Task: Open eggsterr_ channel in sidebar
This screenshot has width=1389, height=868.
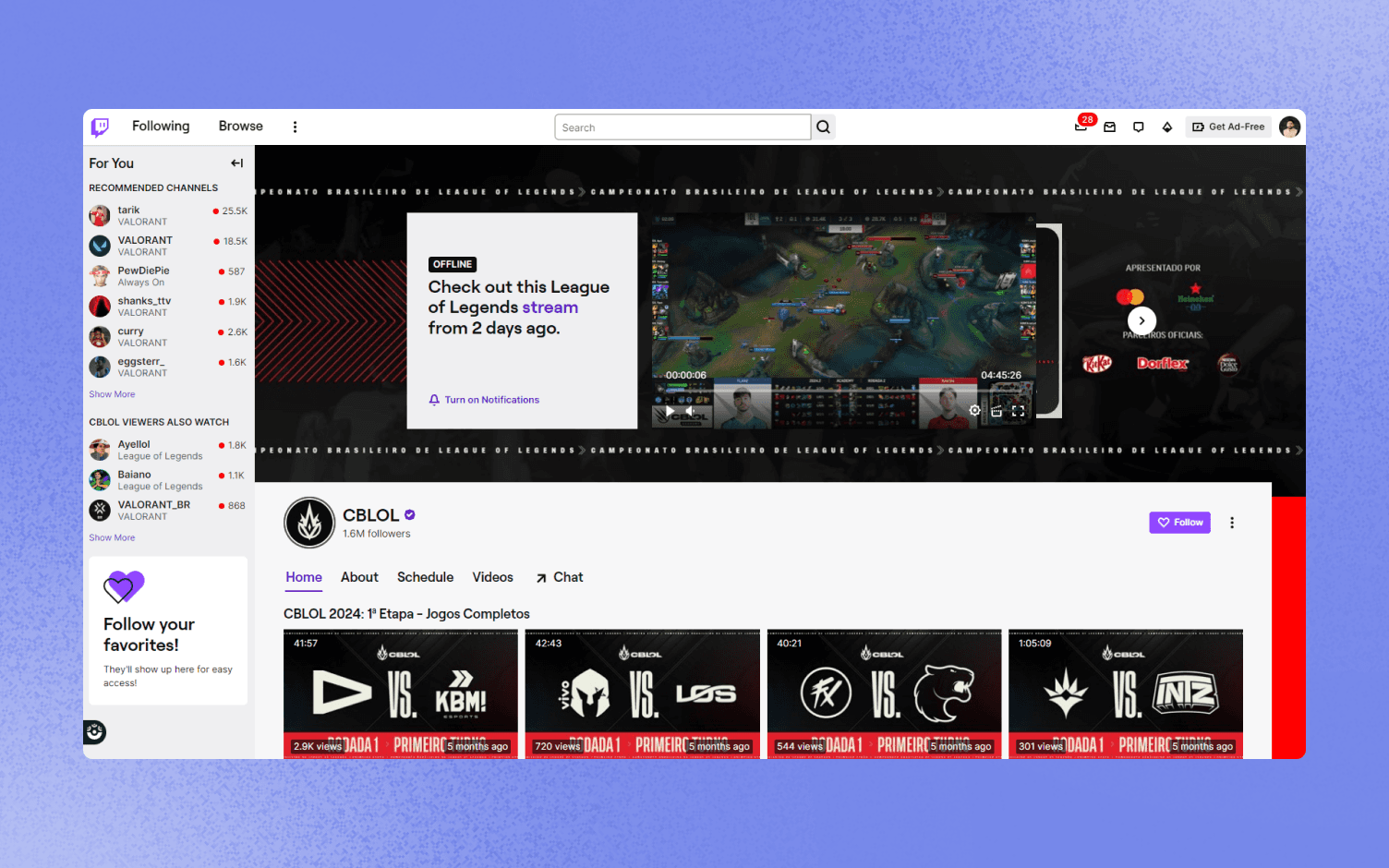Action: [168, 368]
